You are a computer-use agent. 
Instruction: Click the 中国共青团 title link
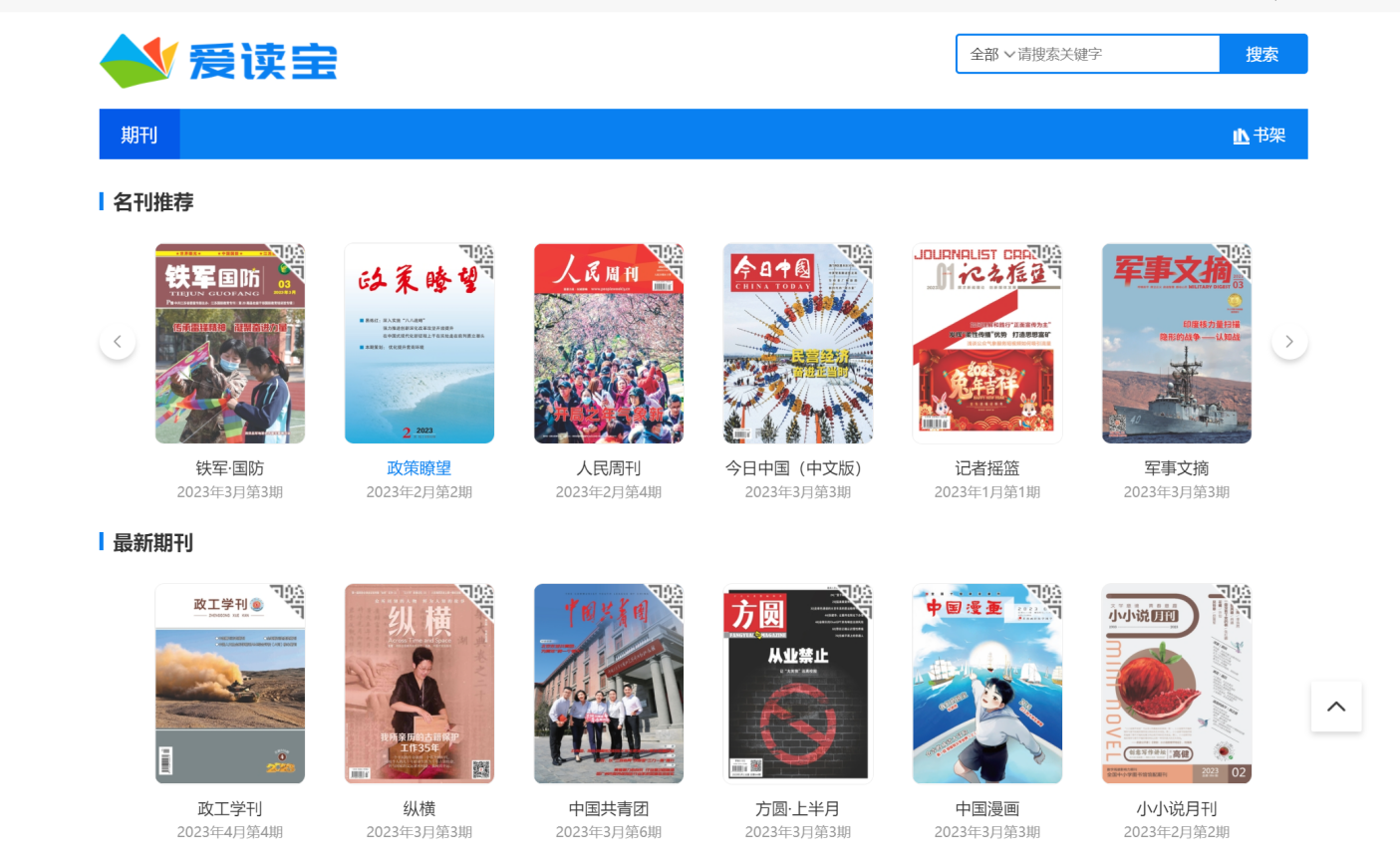pyautogui.click(x=608, y=809)
